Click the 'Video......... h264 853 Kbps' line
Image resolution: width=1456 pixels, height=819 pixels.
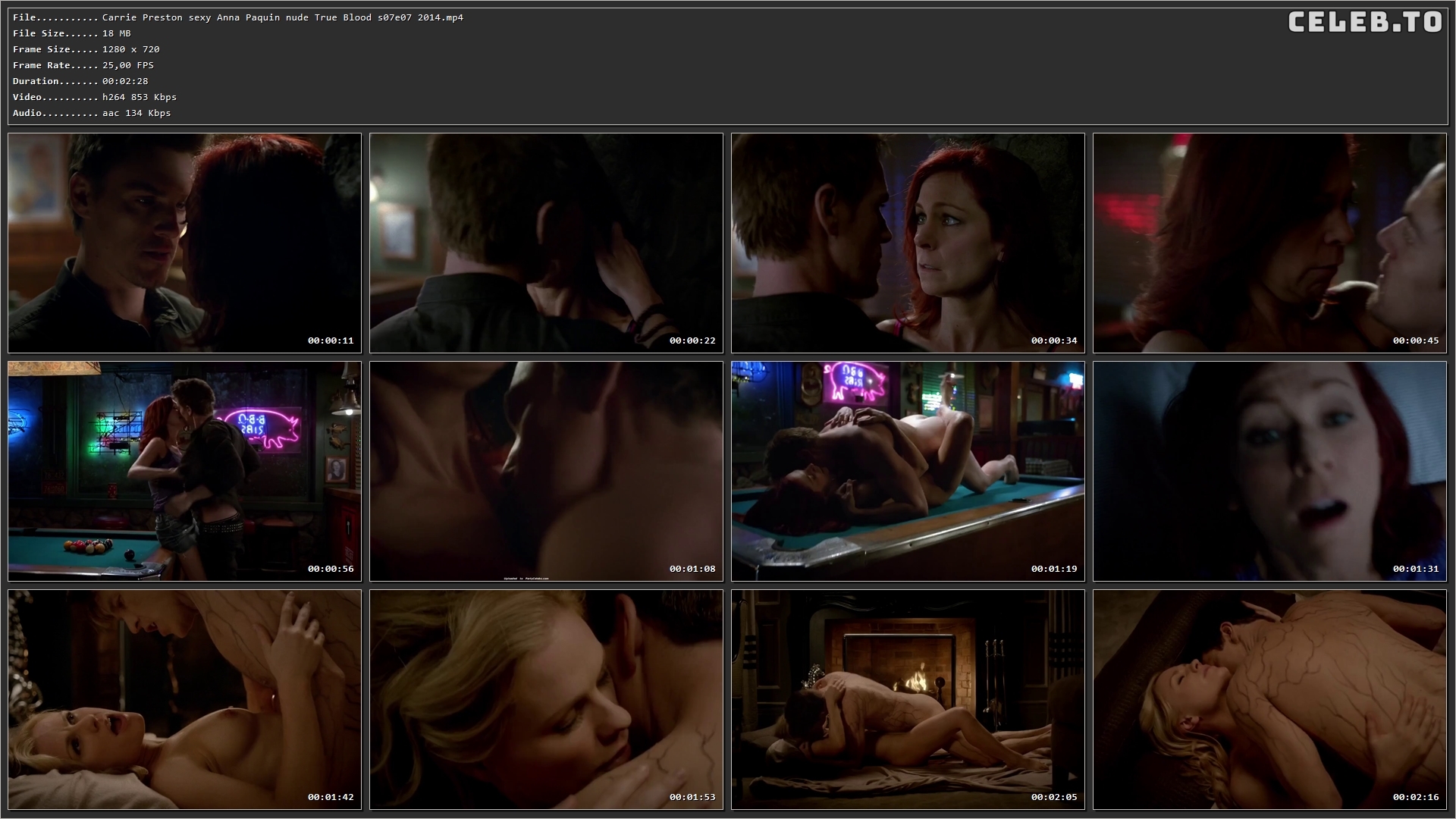(x=95, y=97)
